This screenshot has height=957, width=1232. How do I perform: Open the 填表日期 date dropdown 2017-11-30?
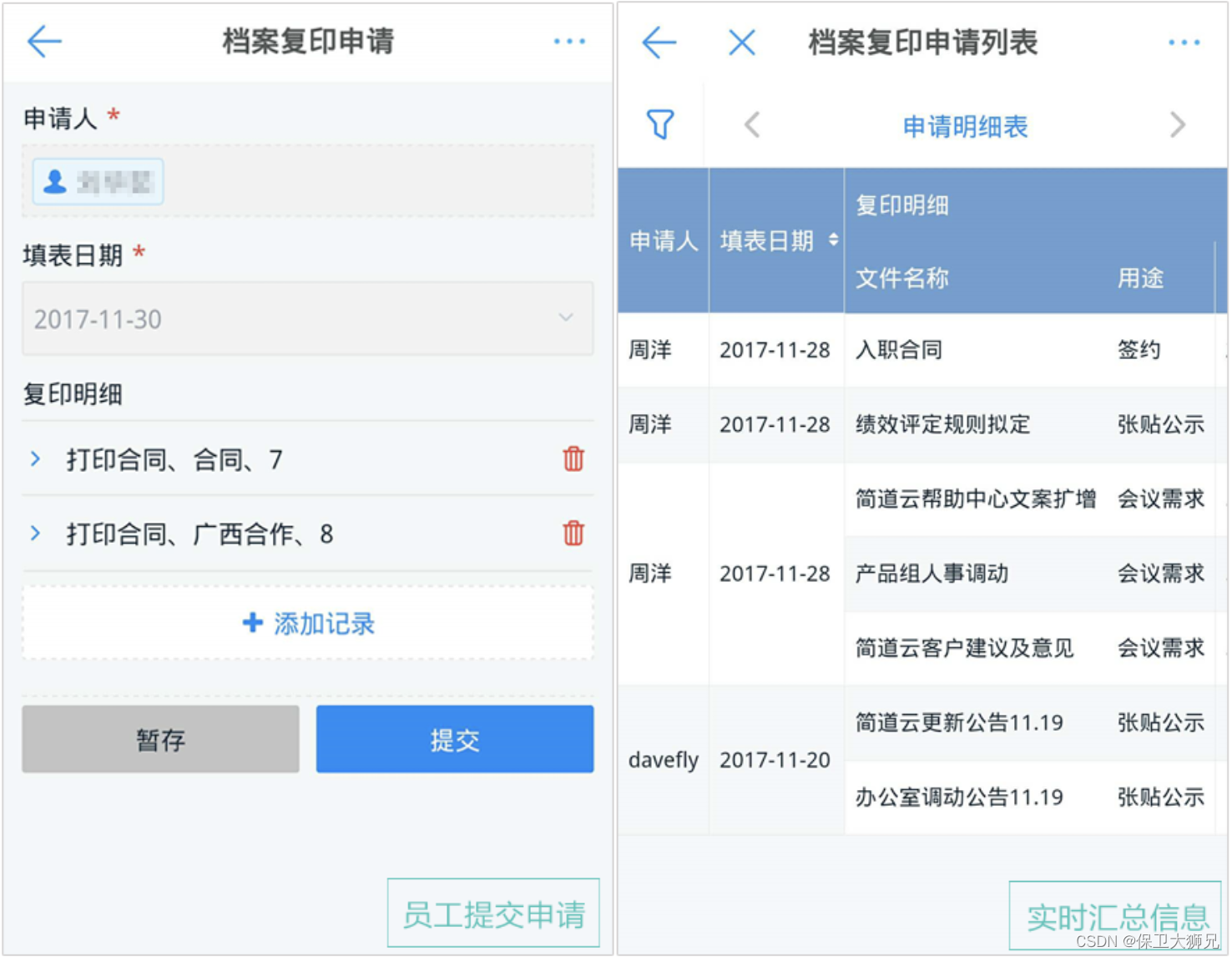[x=307, y=319]
